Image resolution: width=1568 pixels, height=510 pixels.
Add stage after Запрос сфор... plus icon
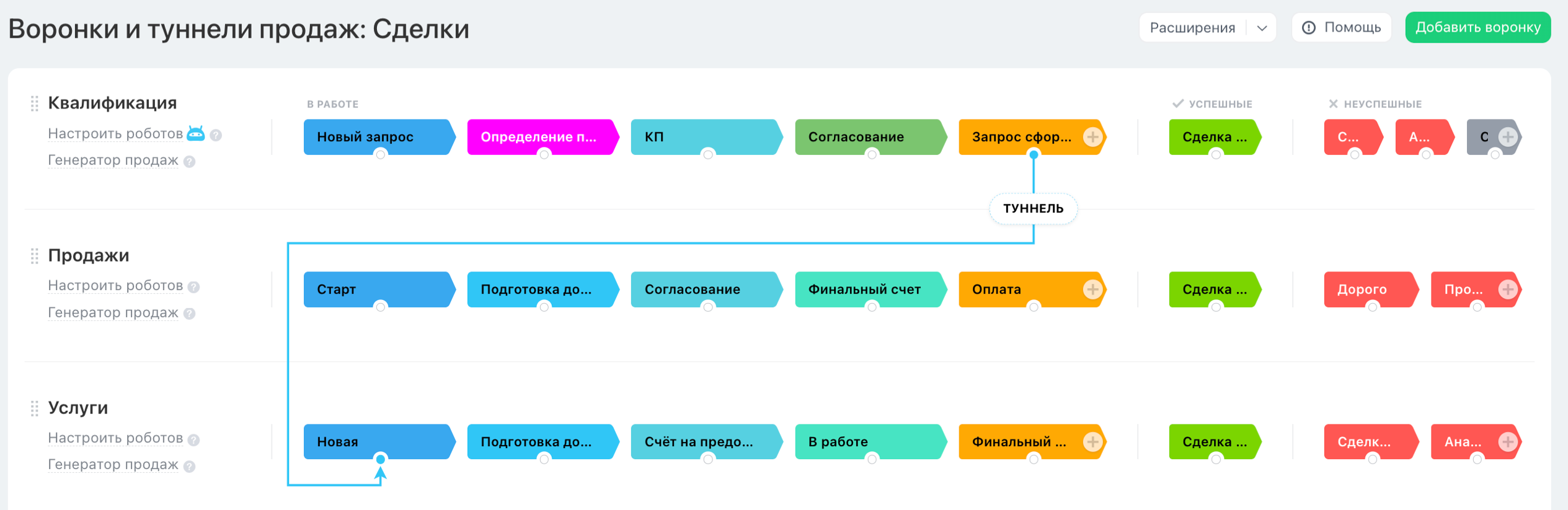1092,137
